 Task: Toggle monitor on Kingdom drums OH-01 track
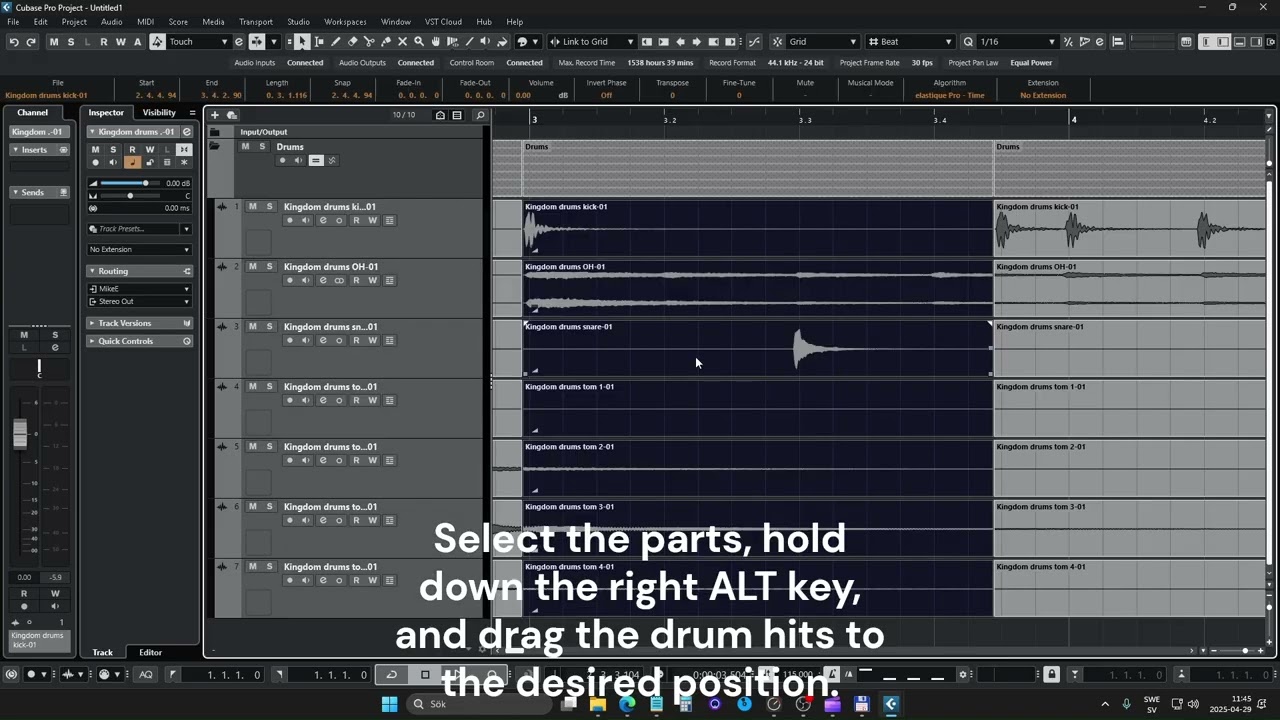(x=306, y=280)
